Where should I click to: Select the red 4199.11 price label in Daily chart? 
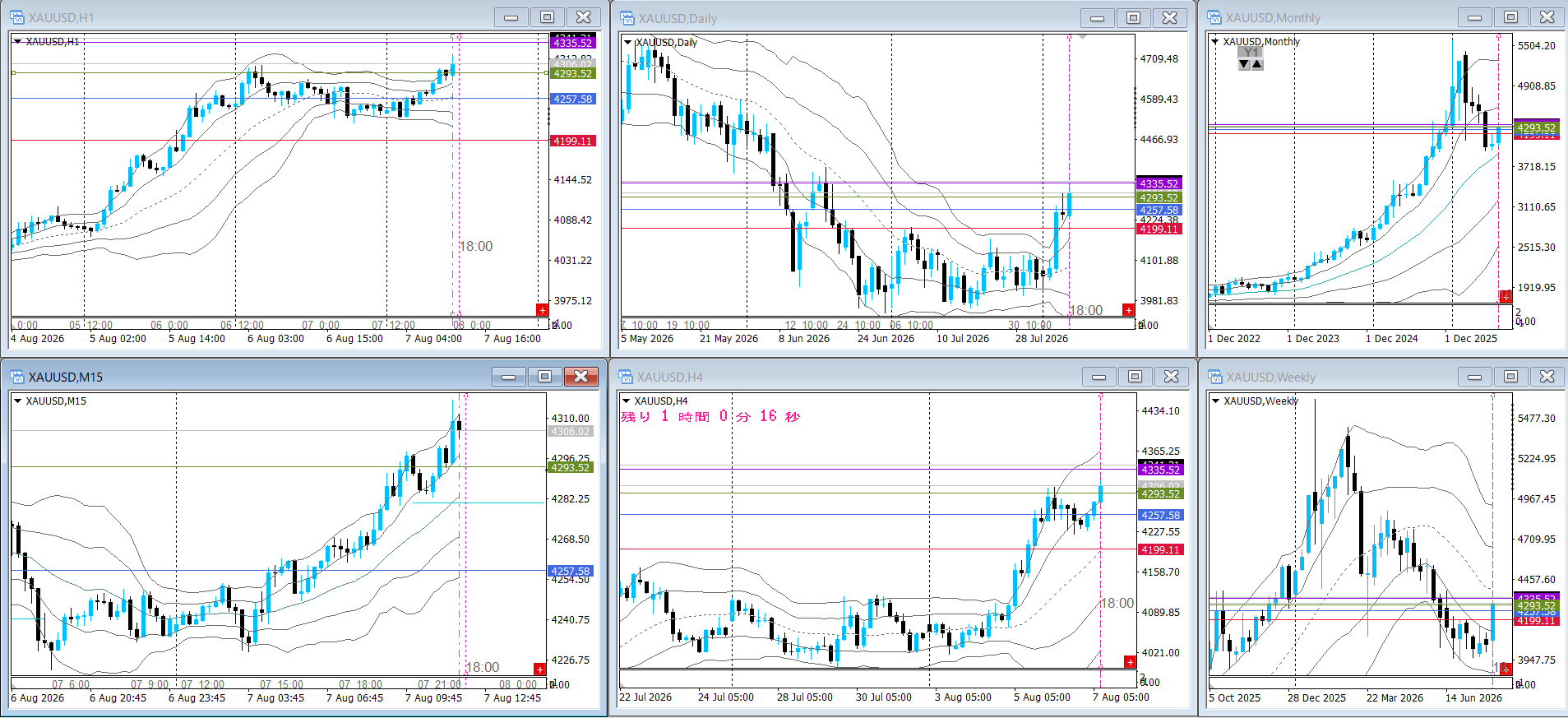tap(1159, 229)
